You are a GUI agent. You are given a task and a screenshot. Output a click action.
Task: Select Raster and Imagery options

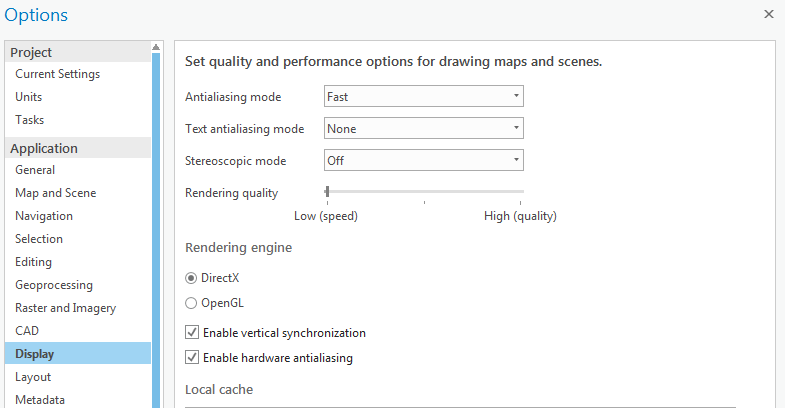65,308
